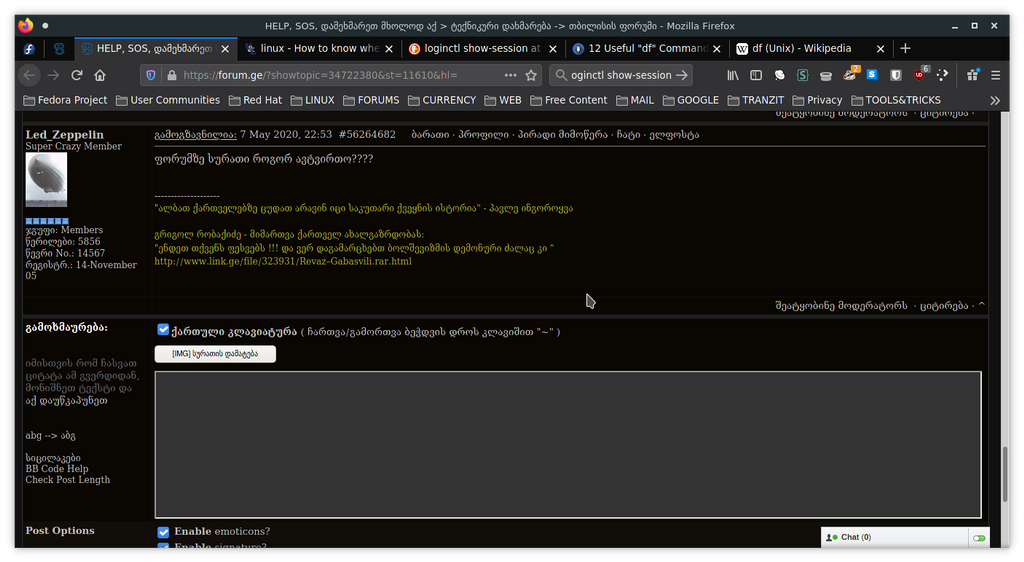Screen dimensions: 1024x562
Task: Click the smileys link above BB Code Help
Action: (x=53, y=458)
